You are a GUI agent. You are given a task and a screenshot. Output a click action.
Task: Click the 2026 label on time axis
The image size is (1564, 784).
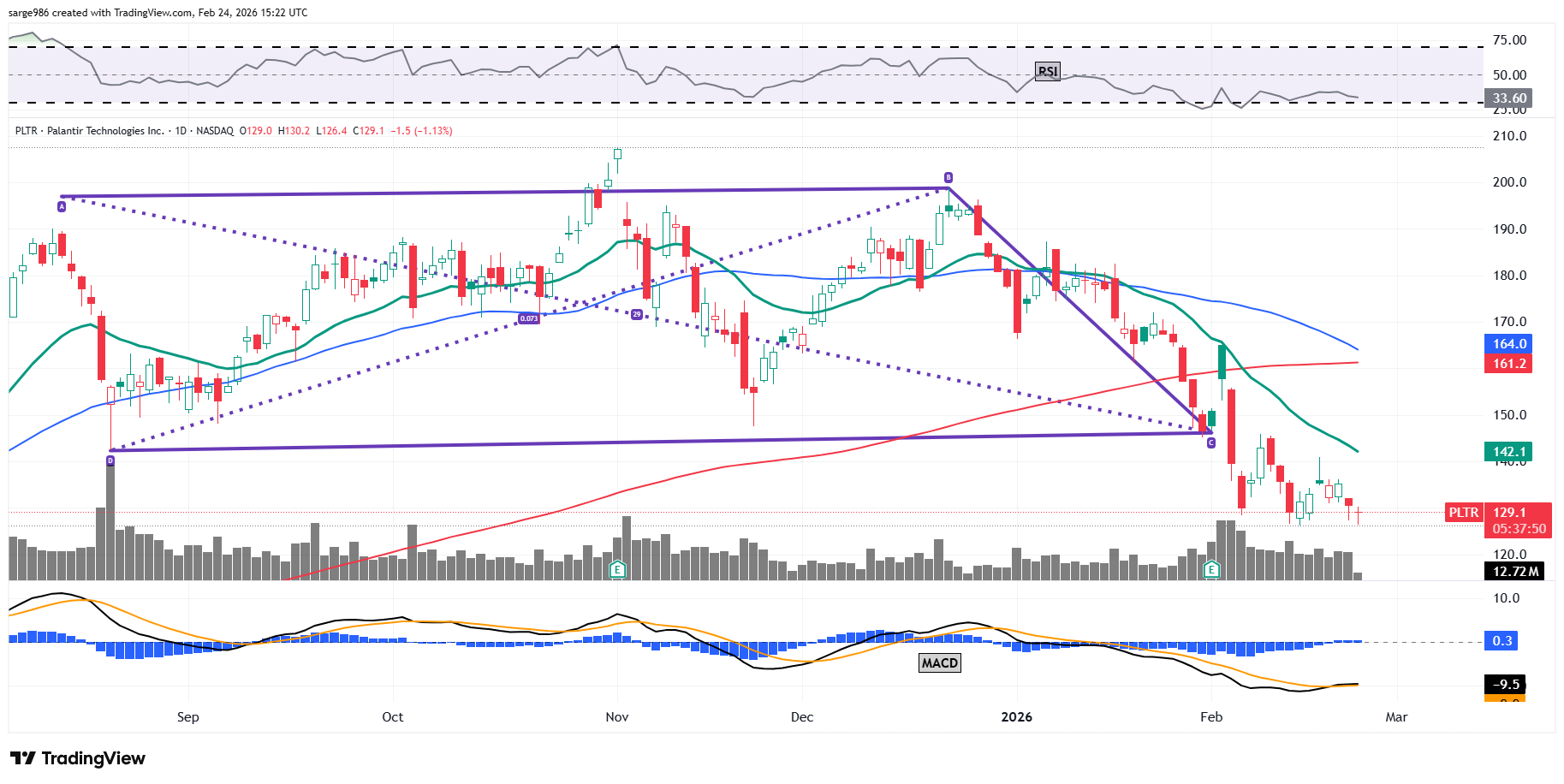click(1016, 717)
